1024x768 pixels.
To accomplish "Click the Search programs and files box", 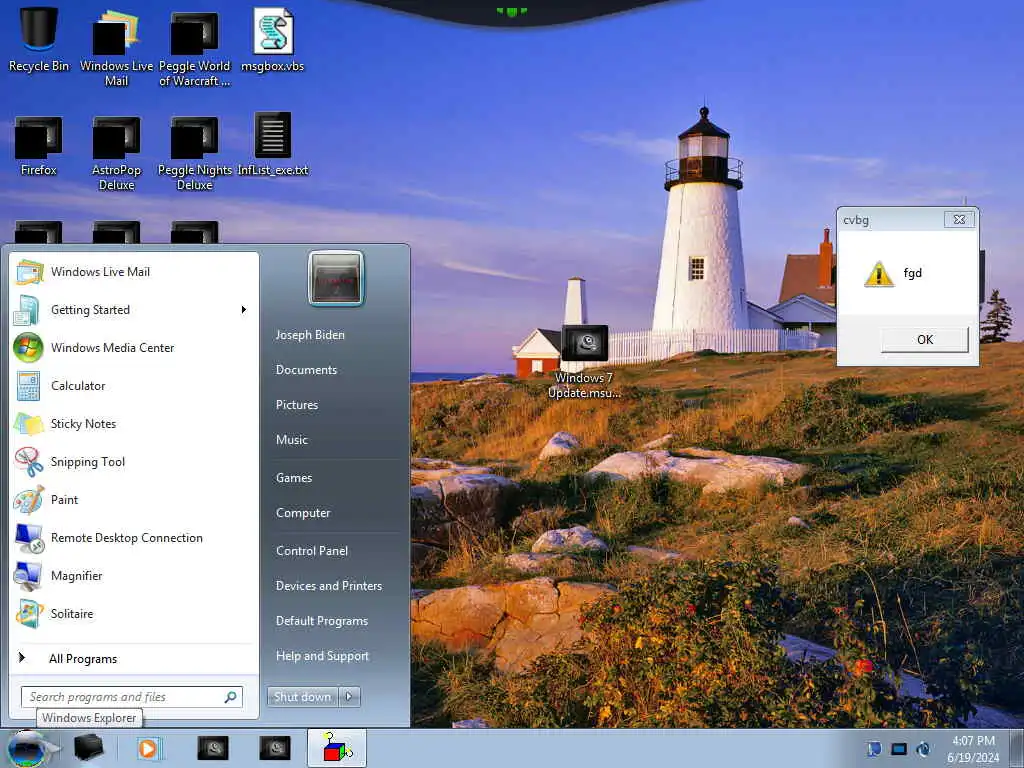I will [132, 697].
